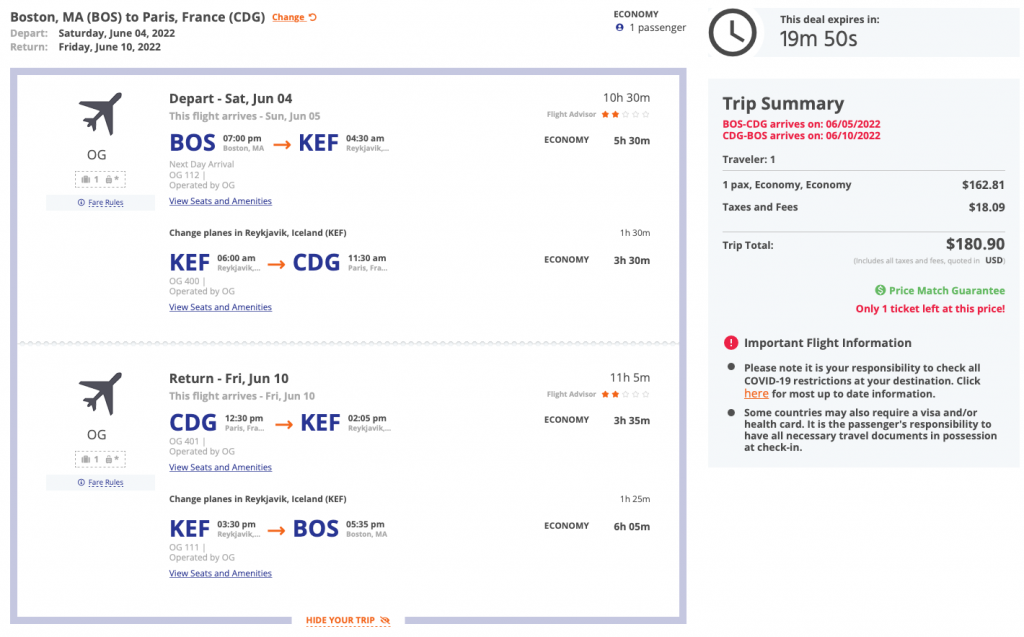
Task: View Seats and Amenities for flight OG 401
Action: 220,467
